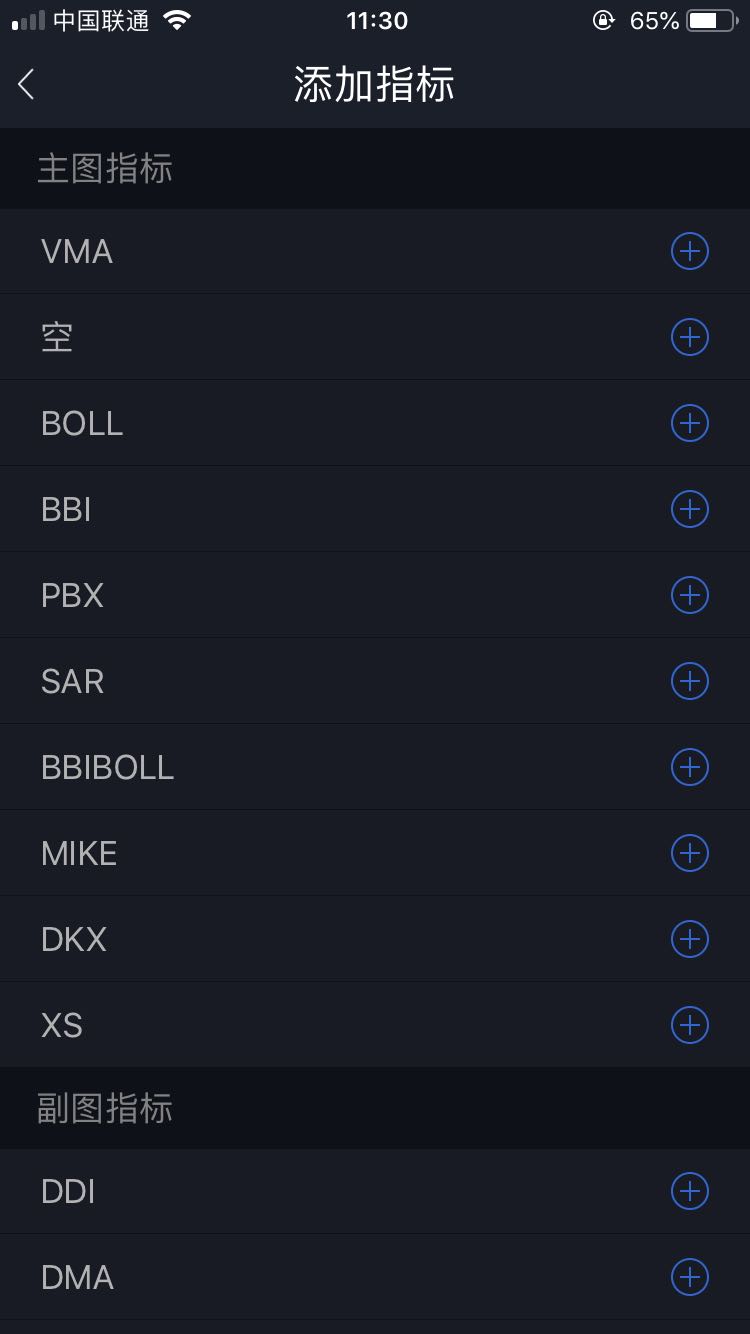This screenshot has width=750, height=1334.
Task: Tap the battery icon in status bar
Action: 711,21
